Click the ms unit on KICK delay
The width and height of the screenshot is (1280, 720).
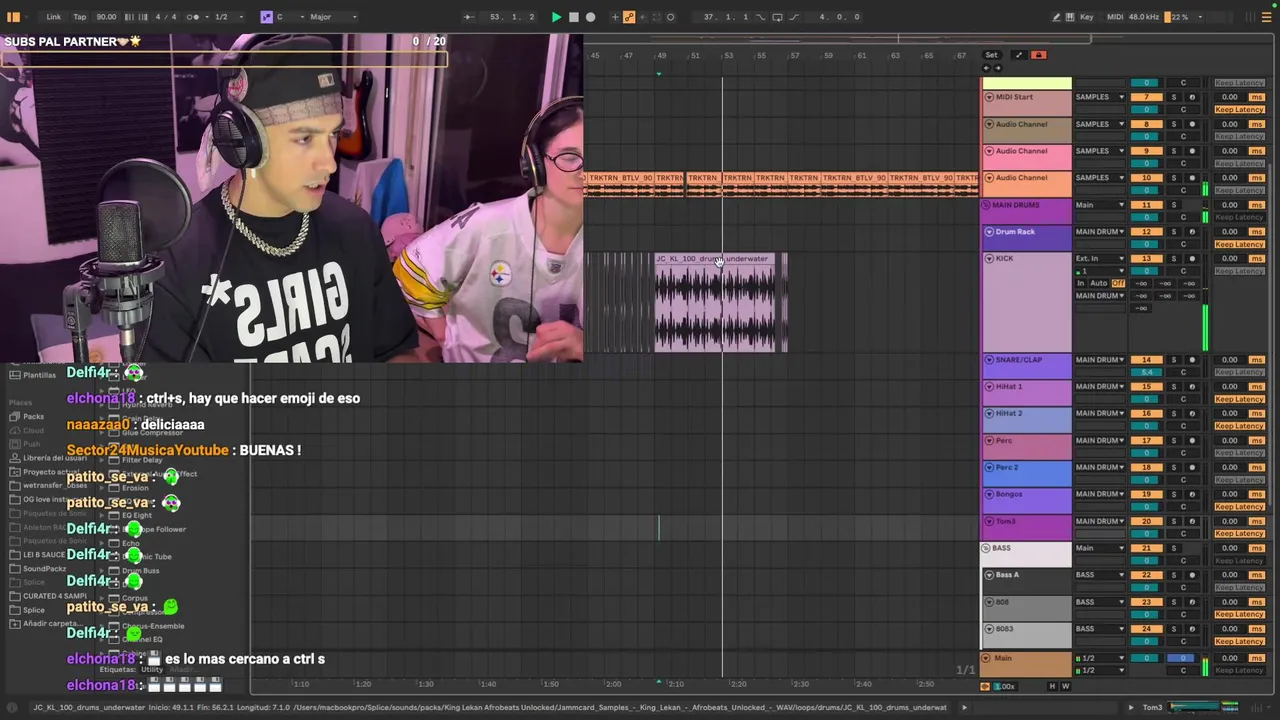click(x=1256, y=259)
